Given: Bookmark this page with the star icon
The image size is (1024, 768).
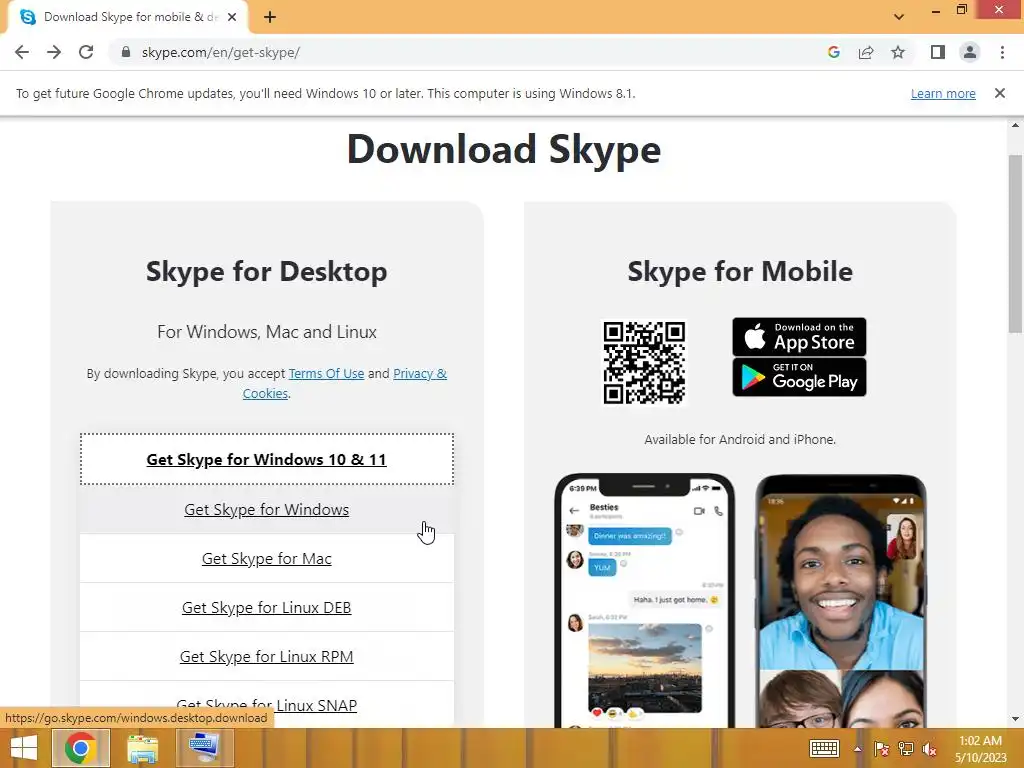Looking at the screenshot, I should point(898,52).
